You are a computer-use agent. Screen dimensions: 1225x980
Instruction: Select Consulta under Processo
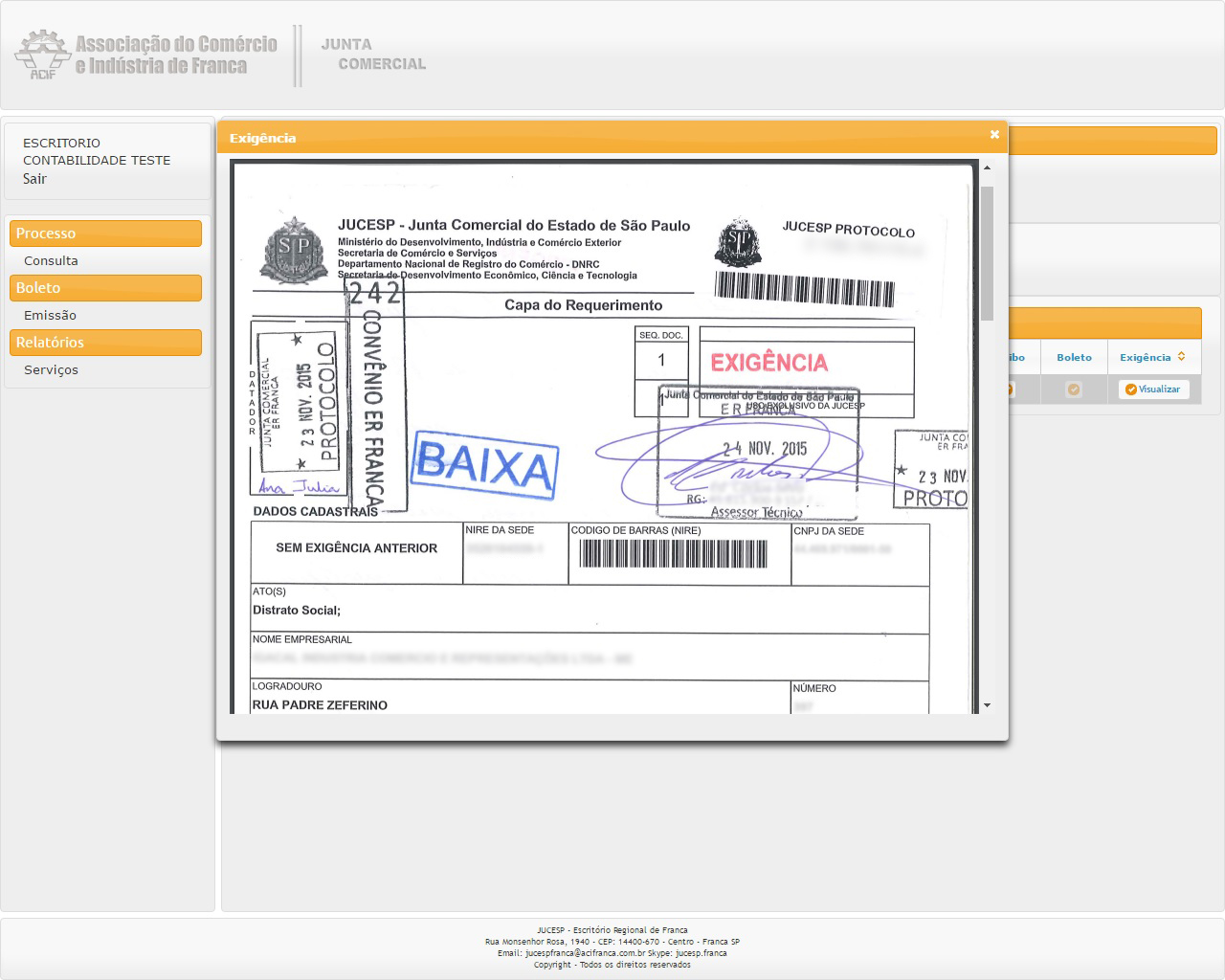click(x=51, y=260)
